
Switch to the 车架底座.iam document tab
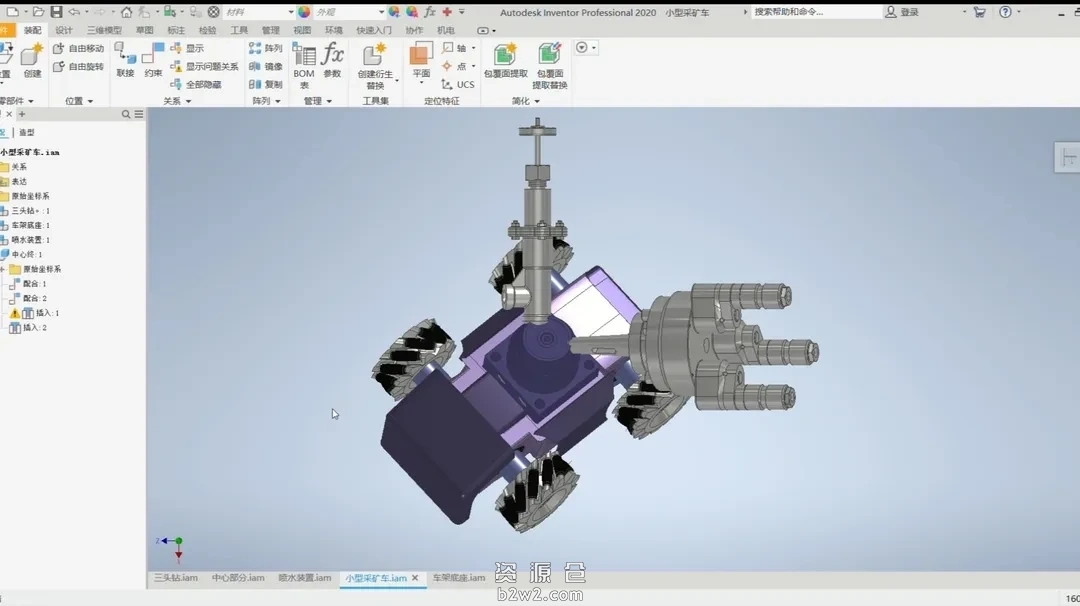(459, 578)
